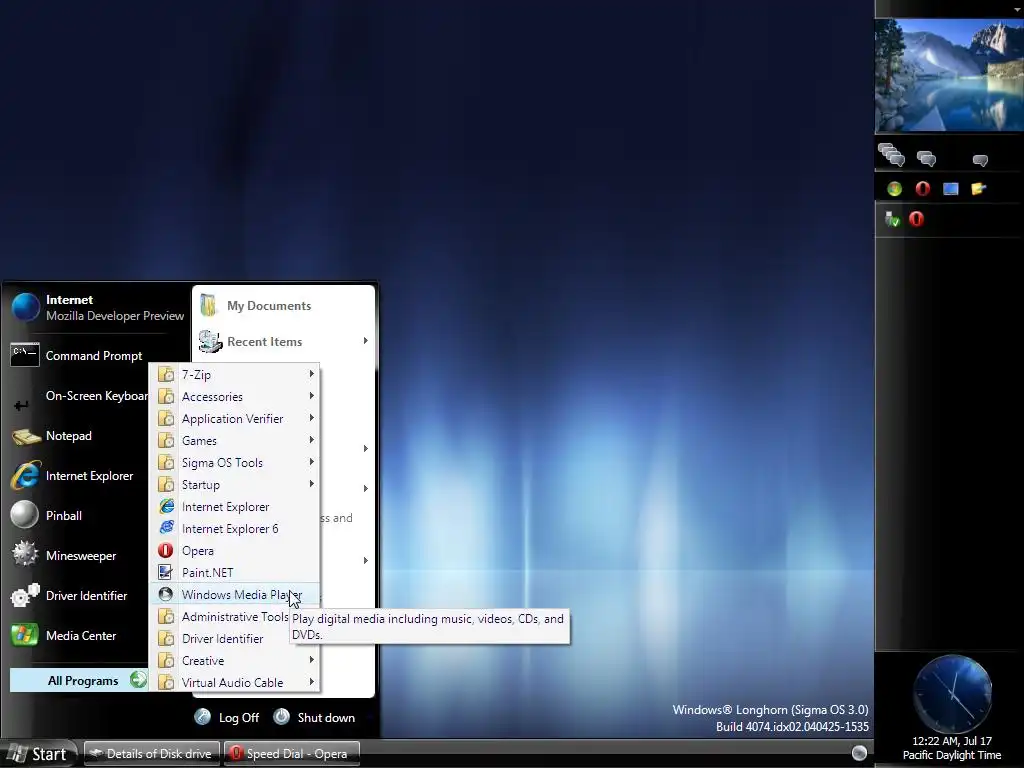The width and height of the screenshot is (1024, 768).
Task: Open the Administrative Tools folder
Action: (x=235, y=616)
